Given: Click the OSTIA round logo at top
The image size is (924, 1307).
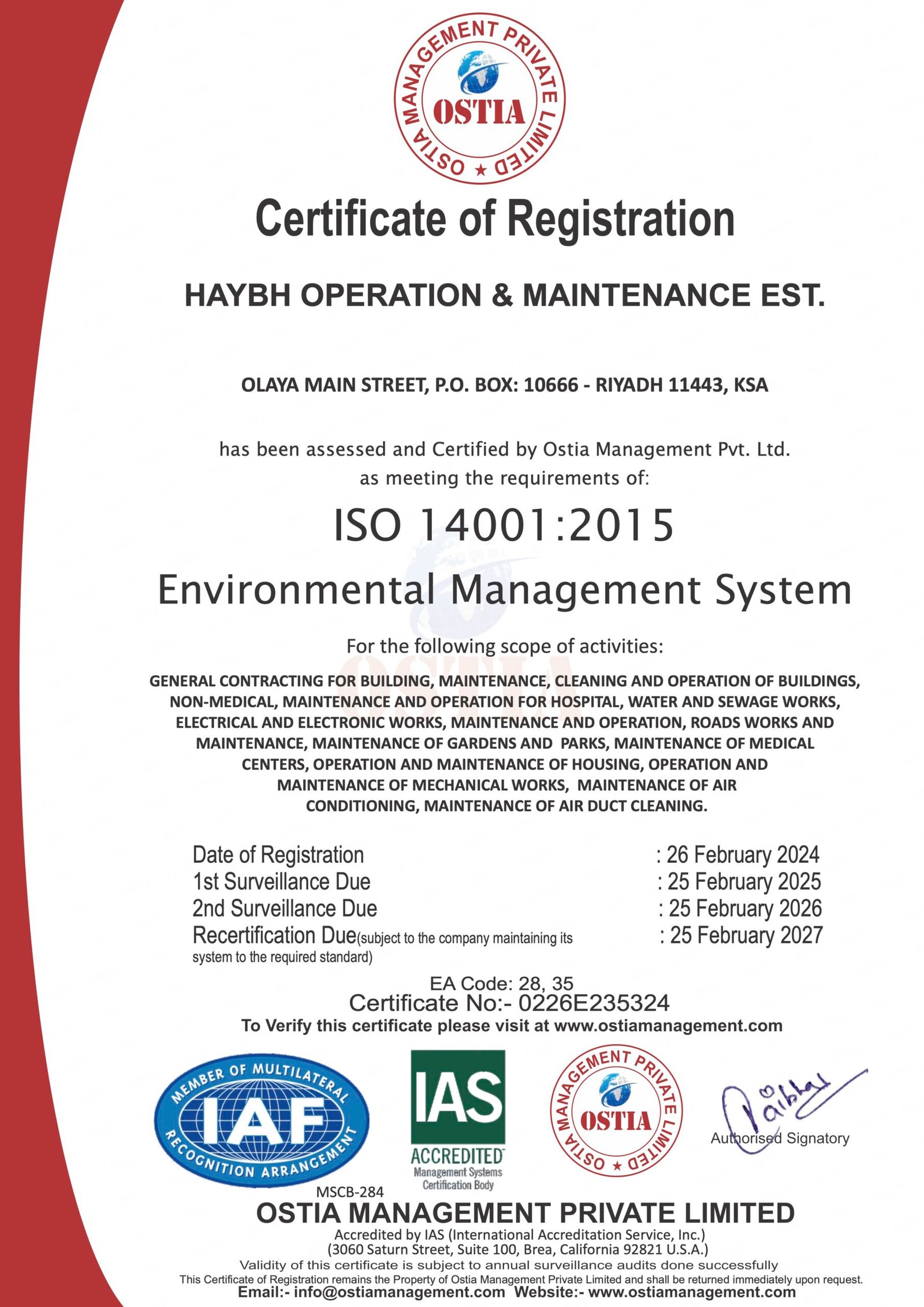Looking at the screenshot, I should coord(479,98).
